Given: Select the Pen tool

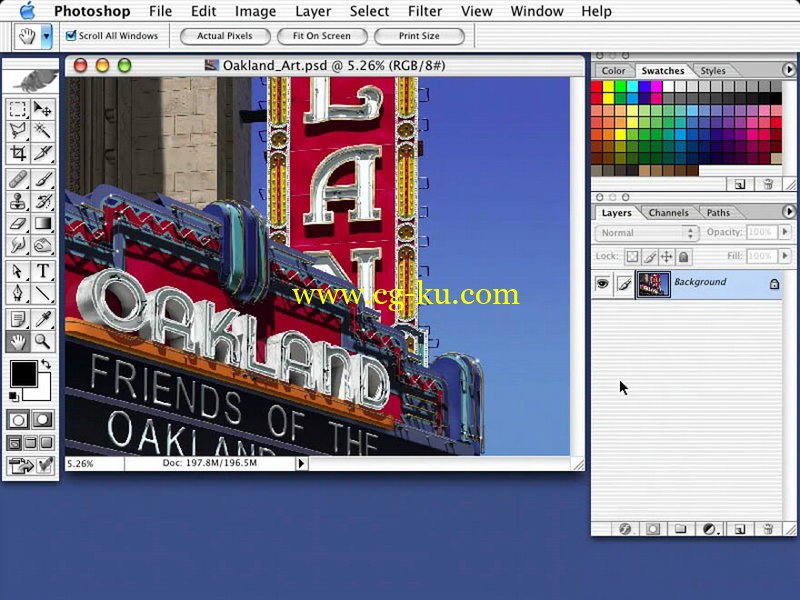Looking at the screenshot, I should point(17,293).
